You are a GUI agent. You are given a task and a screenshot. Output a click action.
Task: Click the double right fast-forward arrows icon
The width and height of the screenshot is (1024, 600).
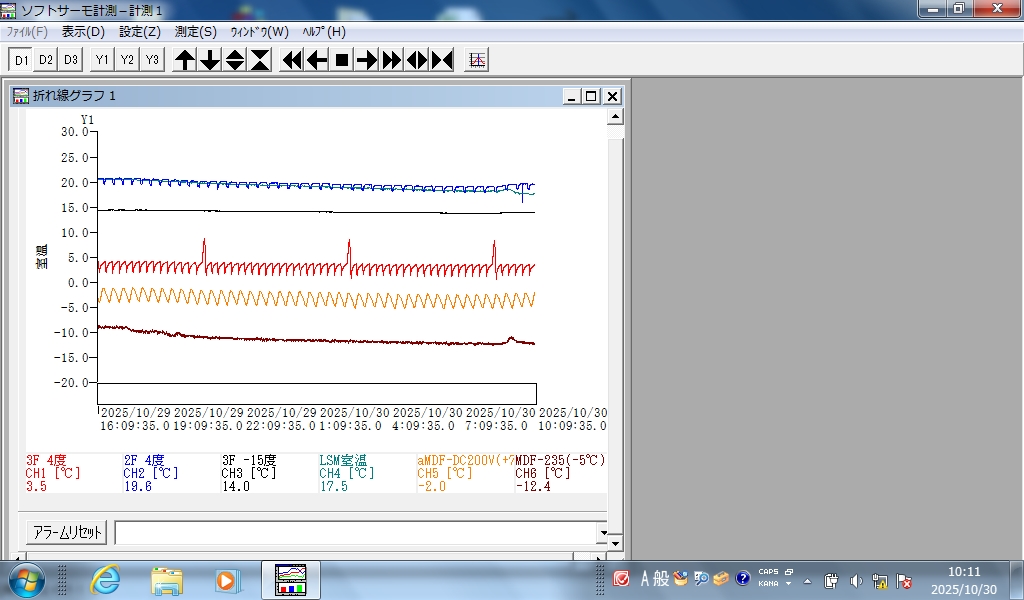(392, 60)
